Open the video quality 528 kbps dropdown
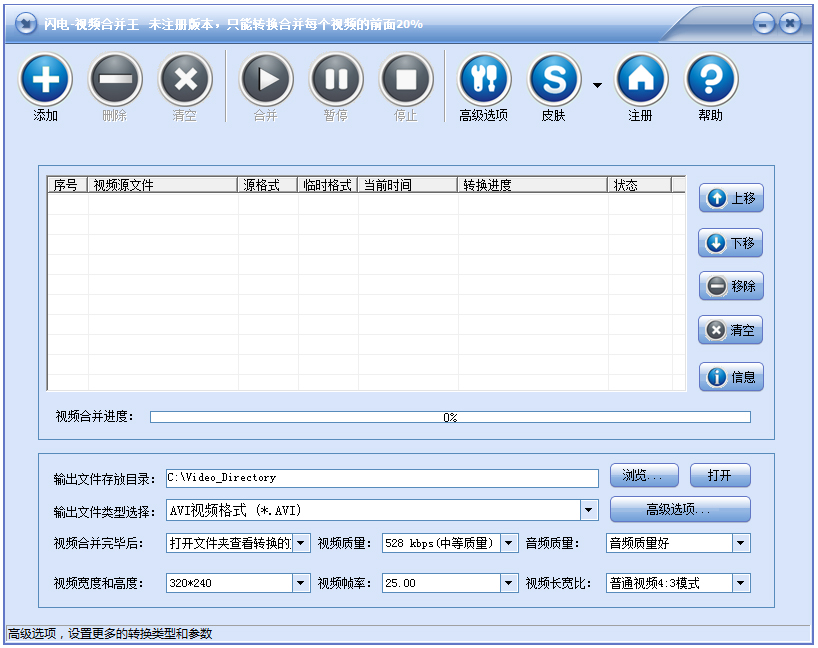 [508, 543]
